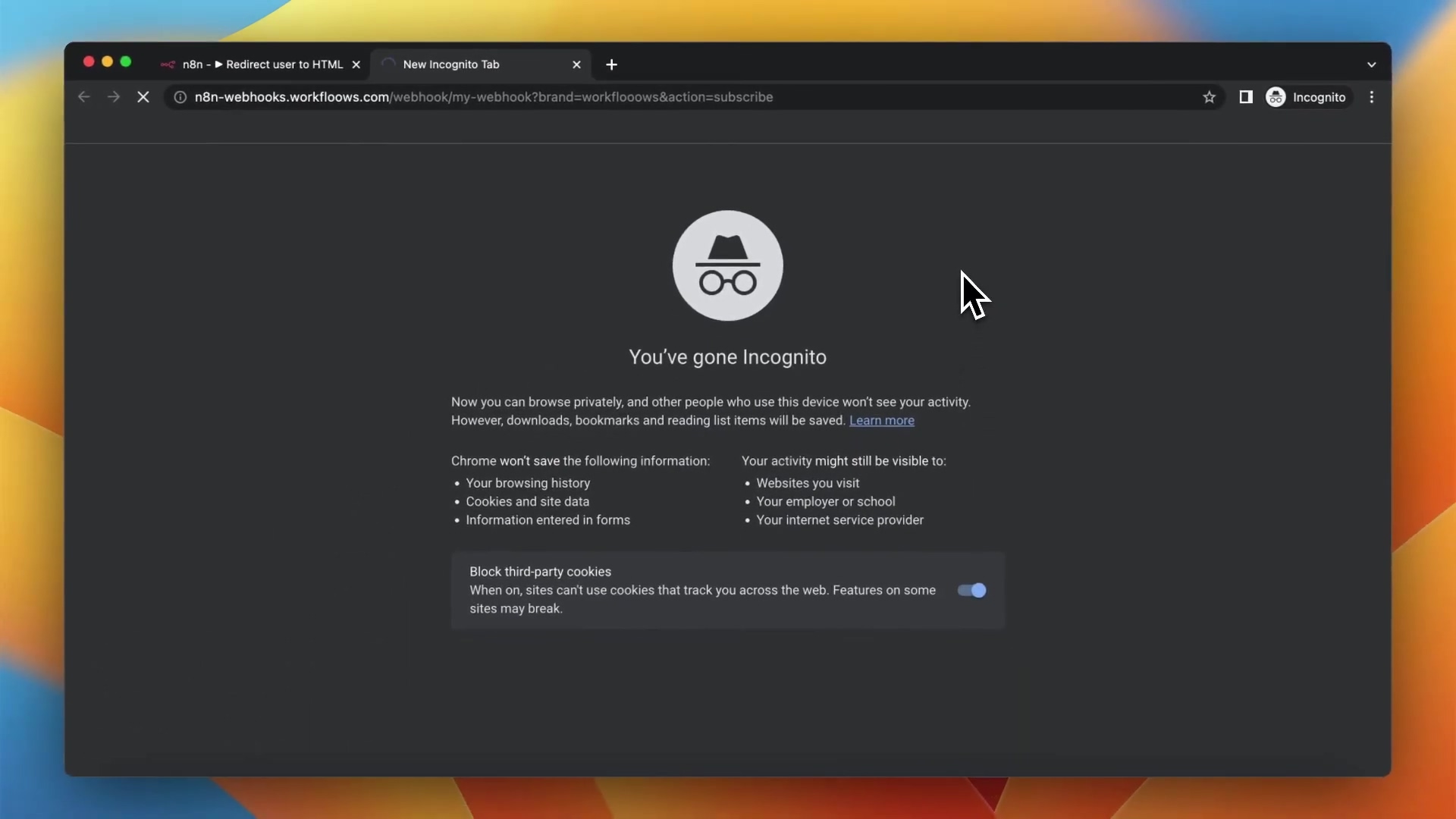Screen dimensions: 1456x819
Task: Click "Block third-party cookies" label
Action: [540, 572]
